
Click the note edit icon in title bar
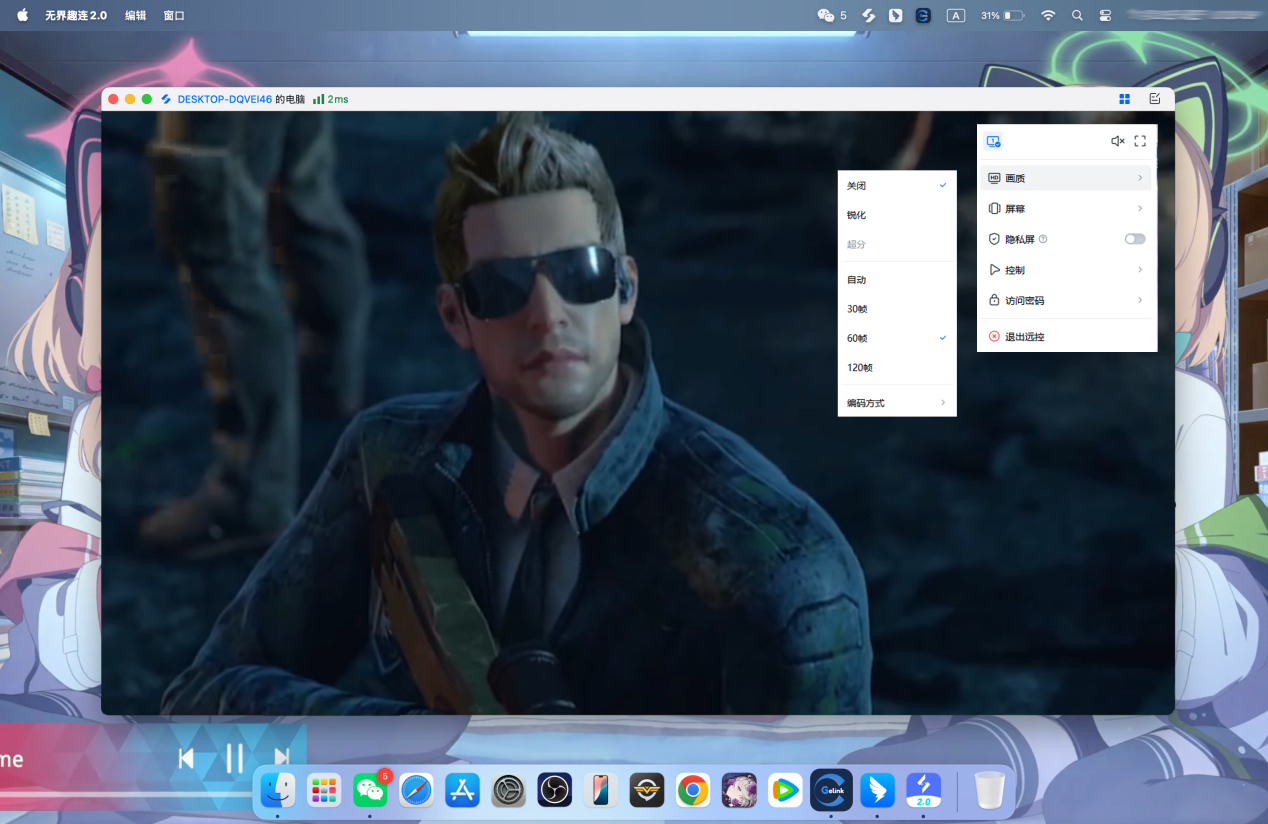tap(1155, 99)
